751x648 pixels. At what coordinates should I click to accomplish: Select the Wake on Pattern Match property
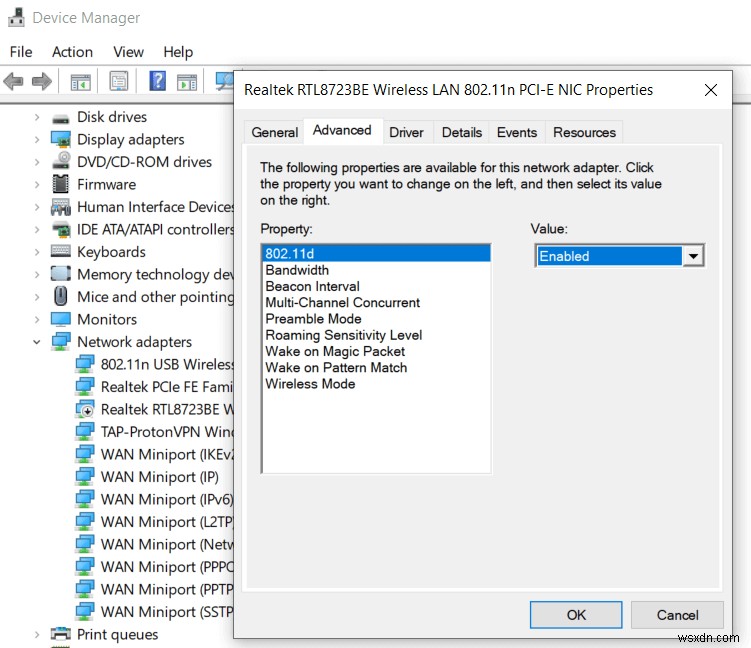point(376,368)
